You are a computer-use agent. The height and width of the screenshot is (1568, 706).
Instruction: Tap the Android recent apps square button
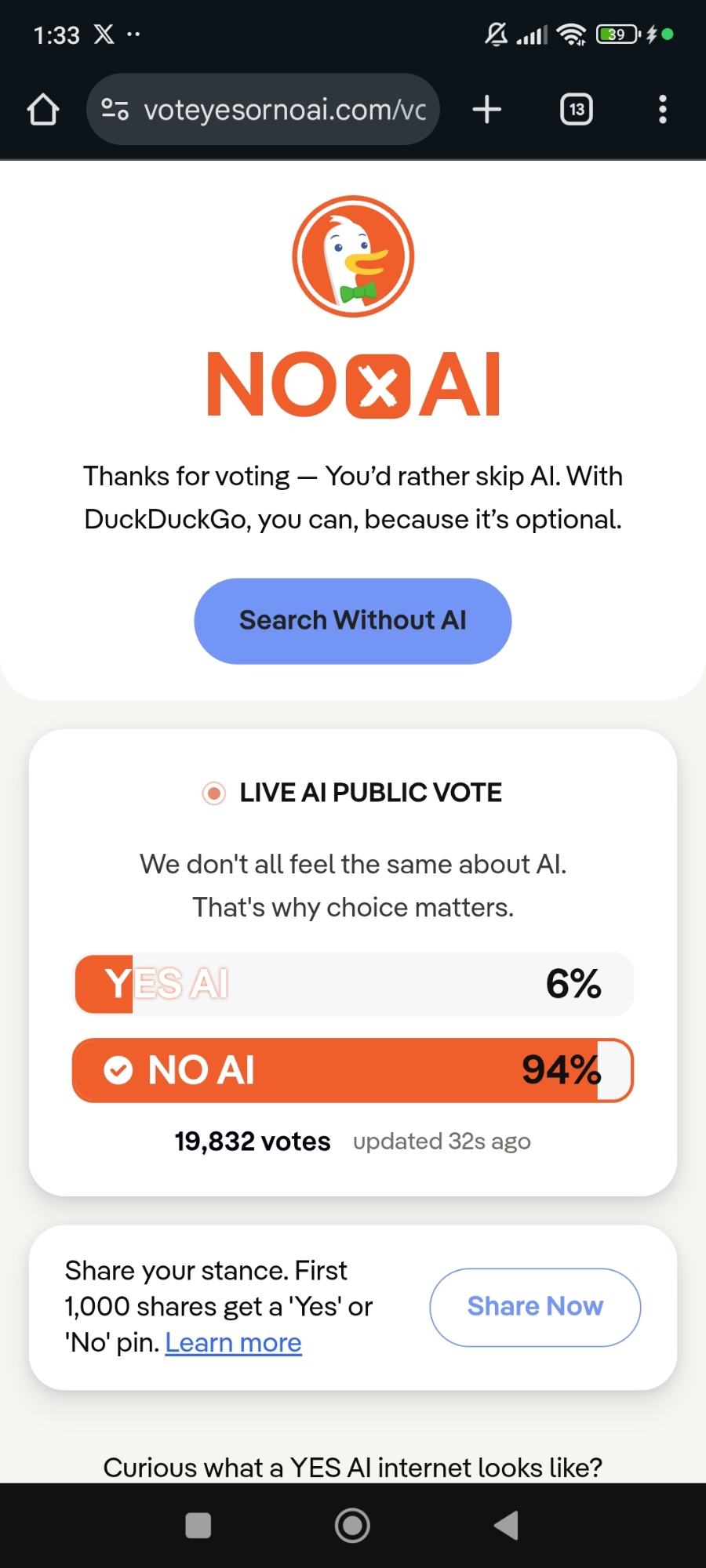click(x=198, y=1526)
